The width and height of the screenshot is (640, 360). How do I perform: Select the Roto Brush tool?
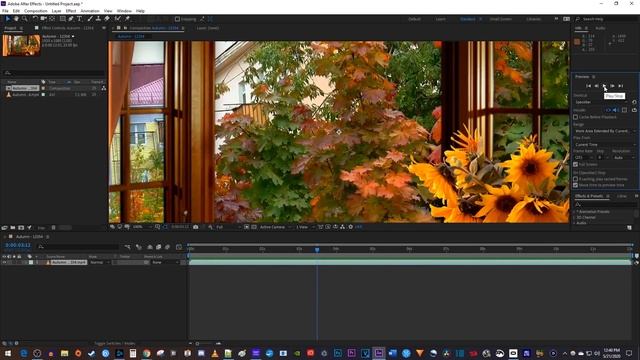tap(118, 19)
